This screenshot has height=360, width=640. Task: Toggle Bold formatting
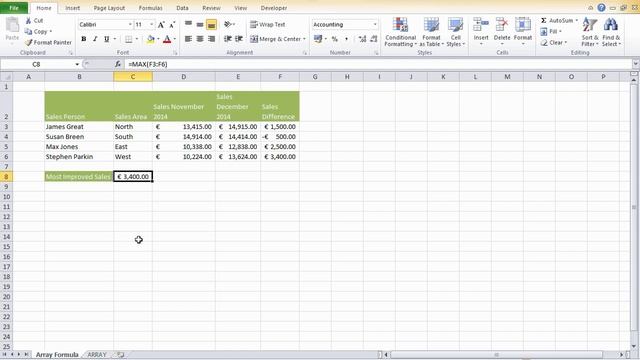tap(84, 39)
